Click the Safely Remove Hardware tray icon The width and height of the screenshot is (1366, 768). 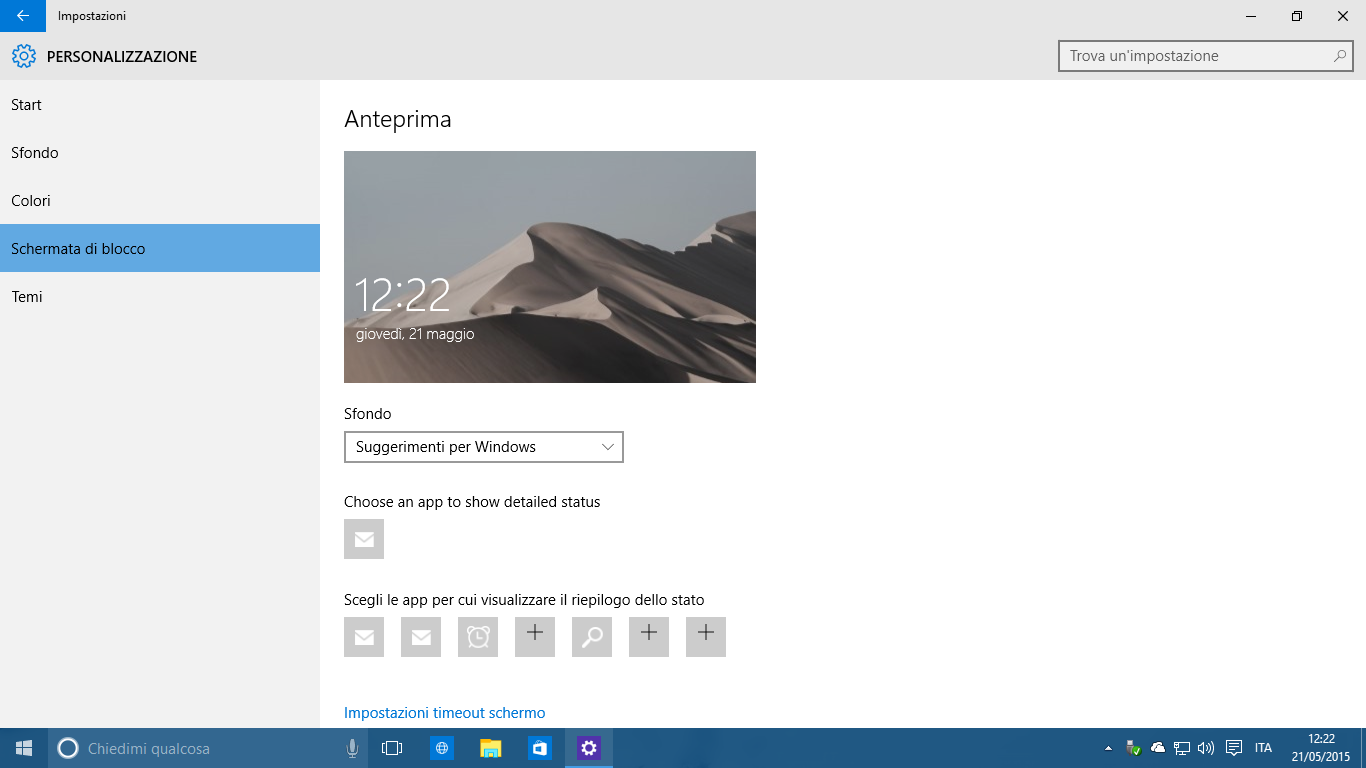tap(1133, 748)
